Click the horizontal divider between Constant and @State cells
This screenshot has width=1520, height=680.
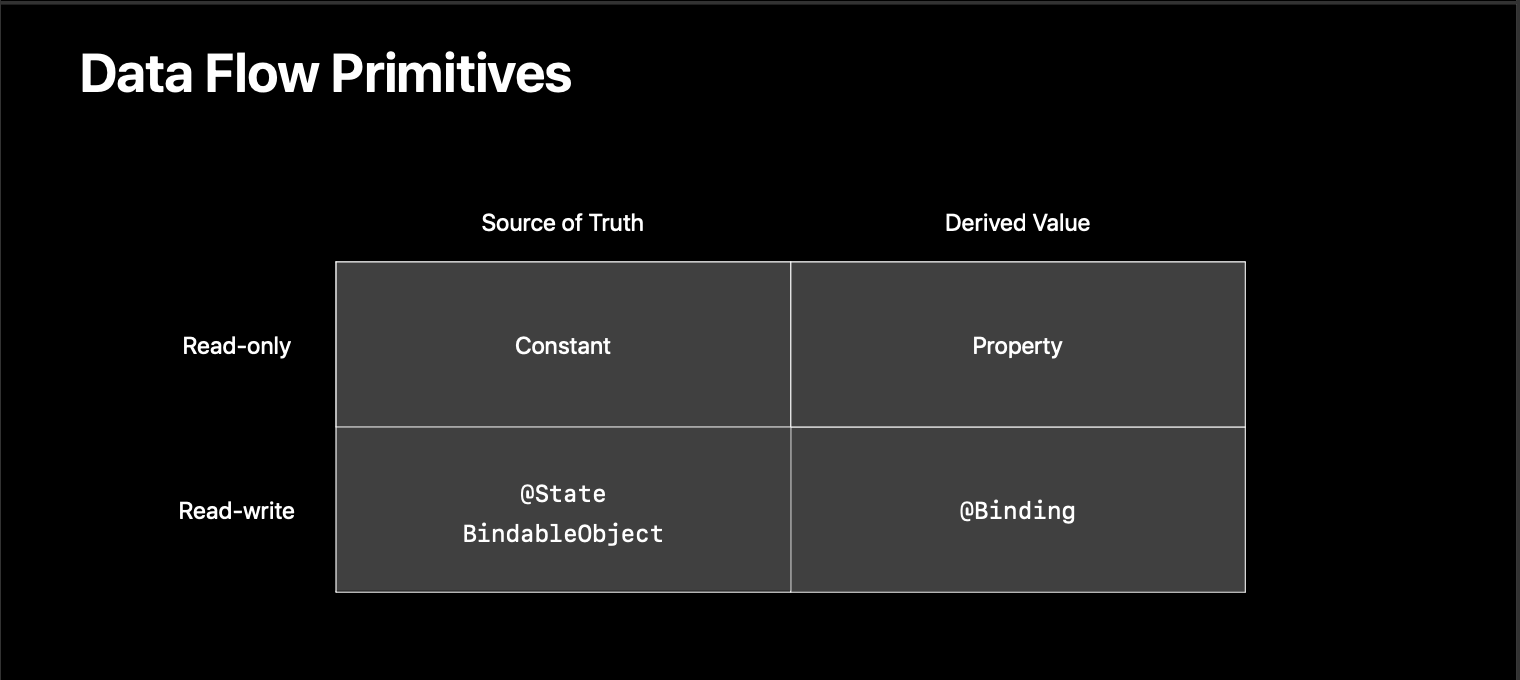pos(563,427)
